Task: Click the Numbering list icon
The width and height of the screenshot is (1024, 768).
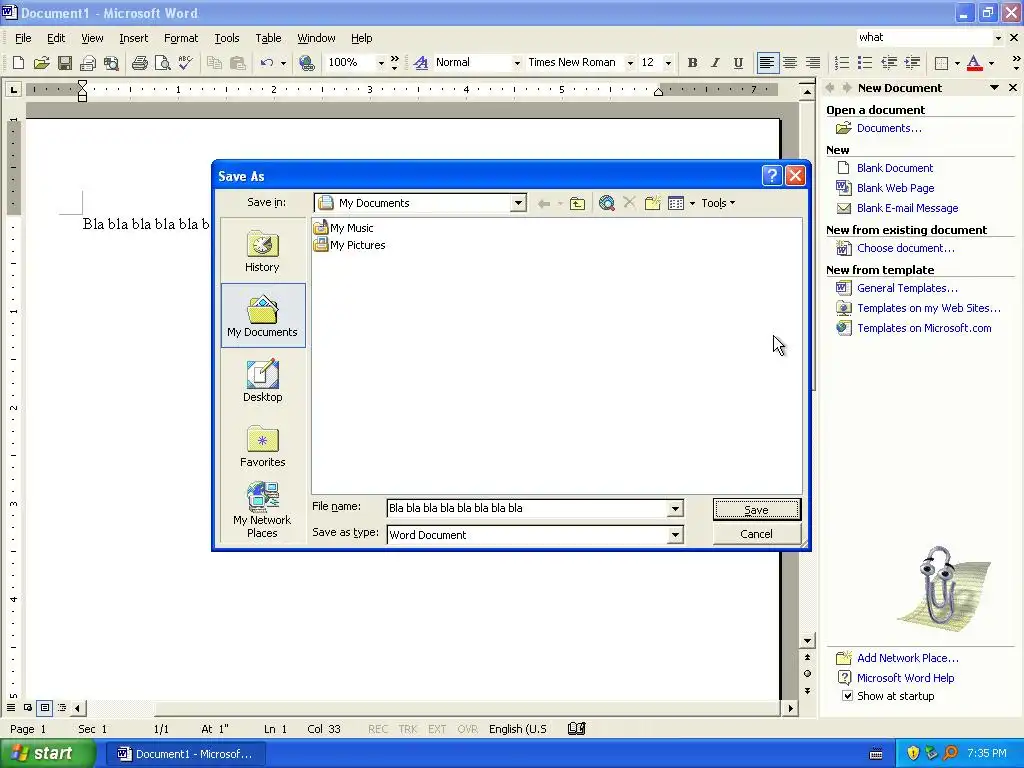Action: coord(842,63)
